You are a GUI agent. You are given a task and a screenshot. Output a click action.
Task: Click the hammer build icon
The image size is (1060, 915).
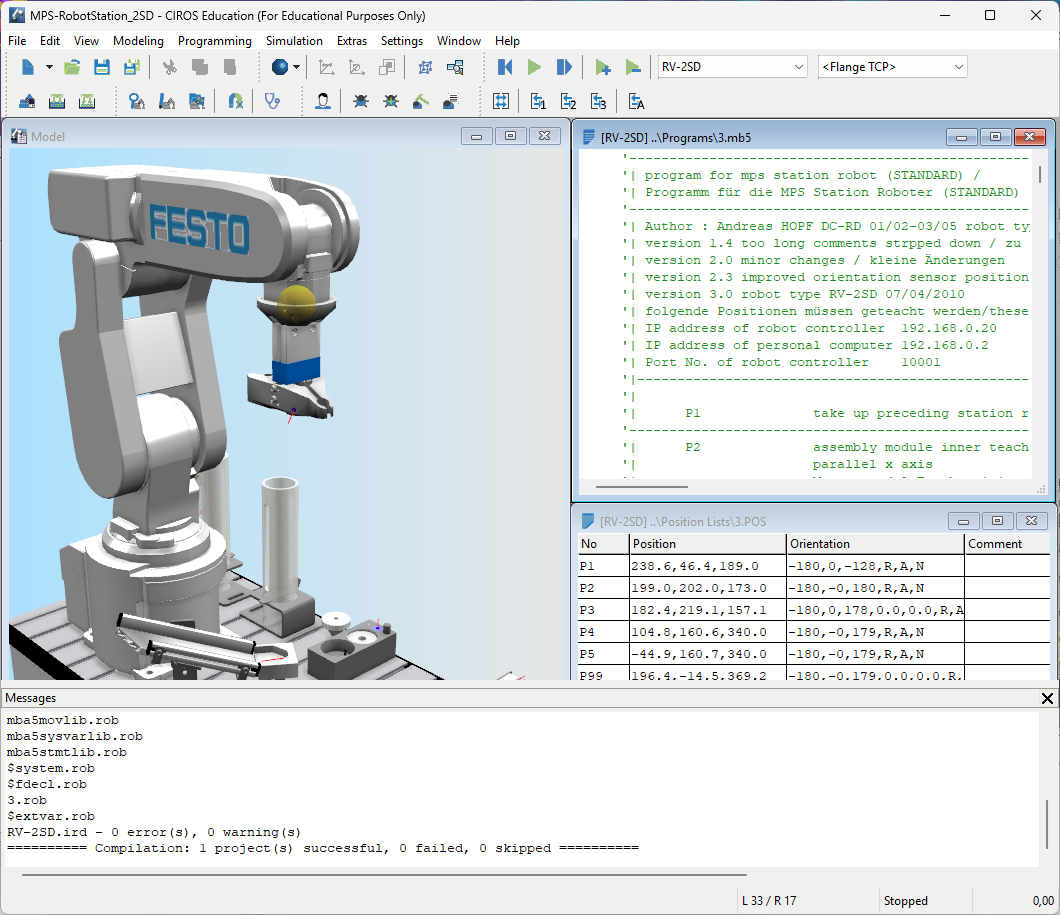pos(420,101)
